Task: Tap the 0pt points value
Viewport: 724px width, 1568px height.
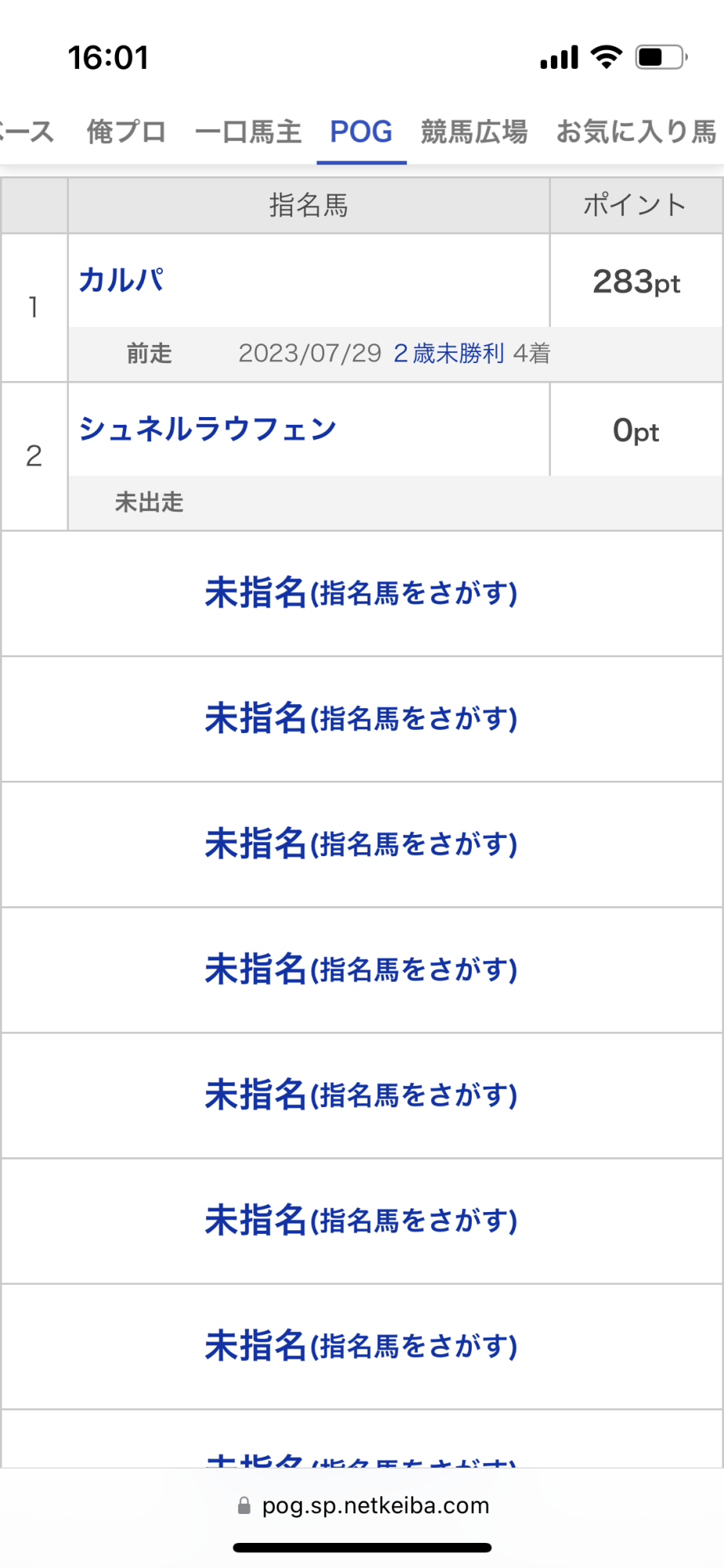Action: pos(635,430)
